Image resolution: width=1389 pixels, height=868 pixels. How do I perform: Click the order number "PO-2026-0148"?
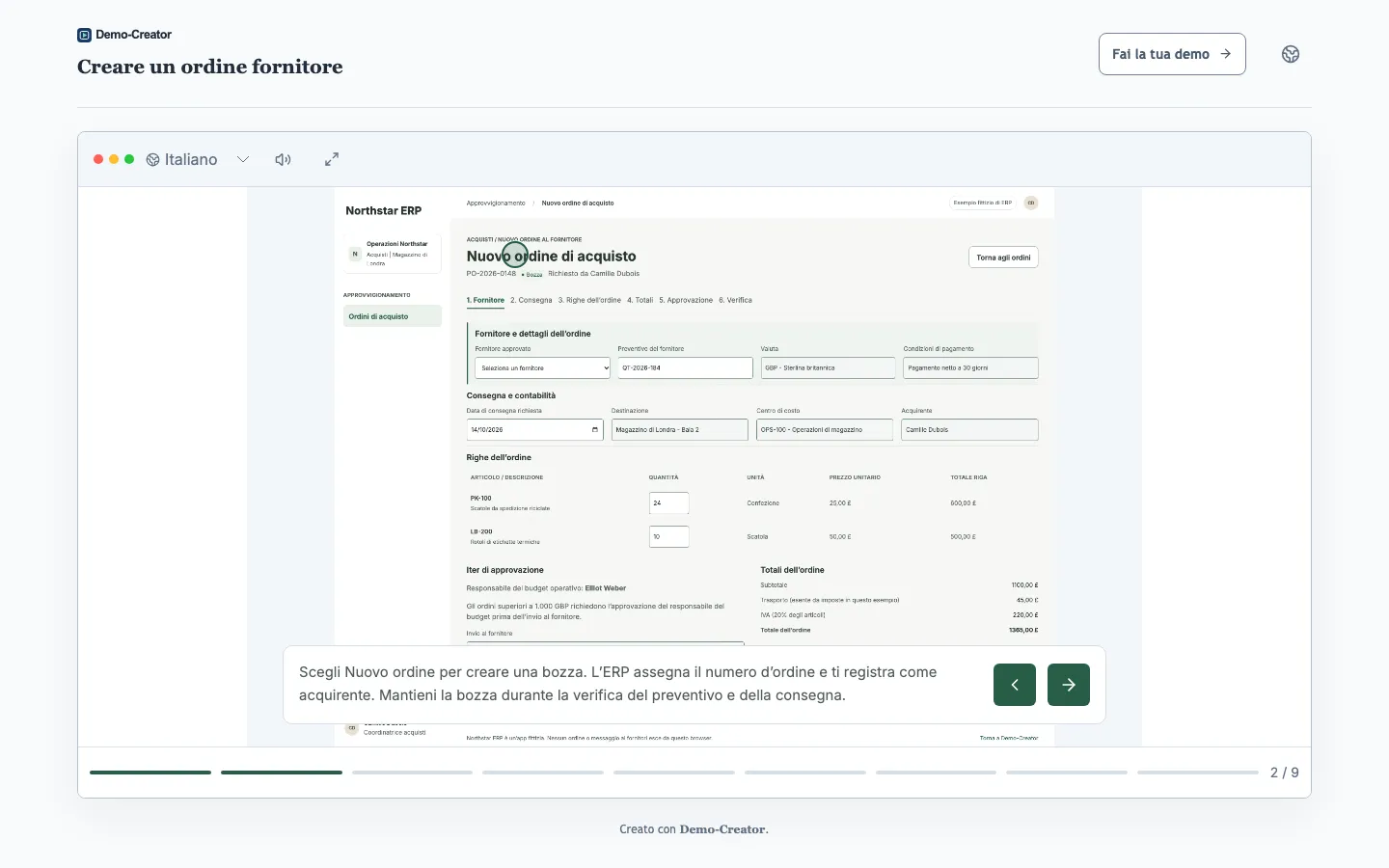click(491, 274)
